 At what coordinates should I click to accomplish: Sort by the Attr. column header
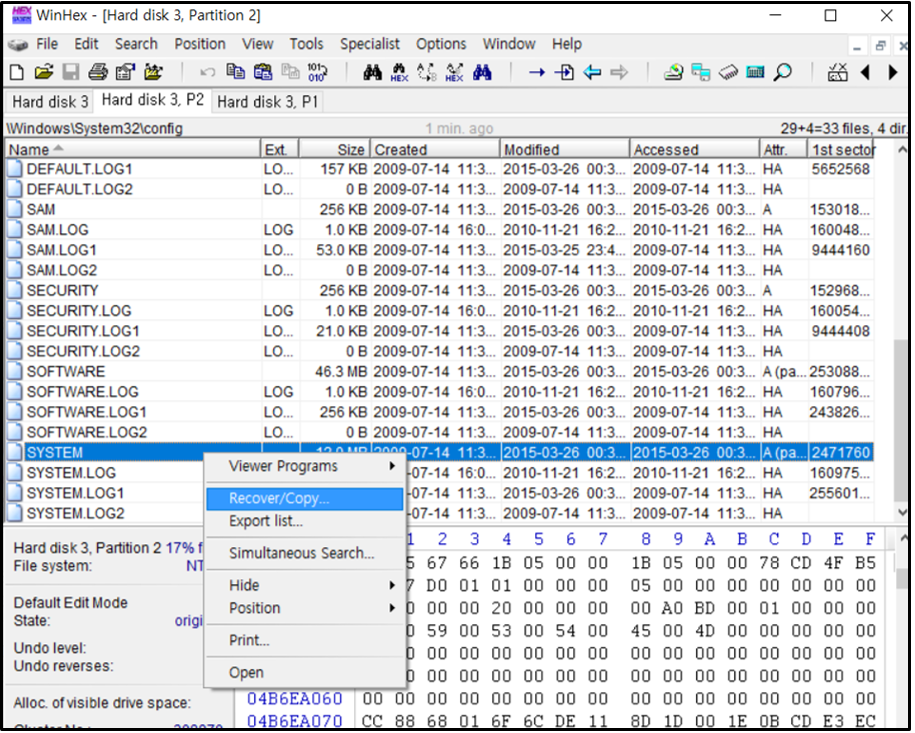[x=783, y=150]
